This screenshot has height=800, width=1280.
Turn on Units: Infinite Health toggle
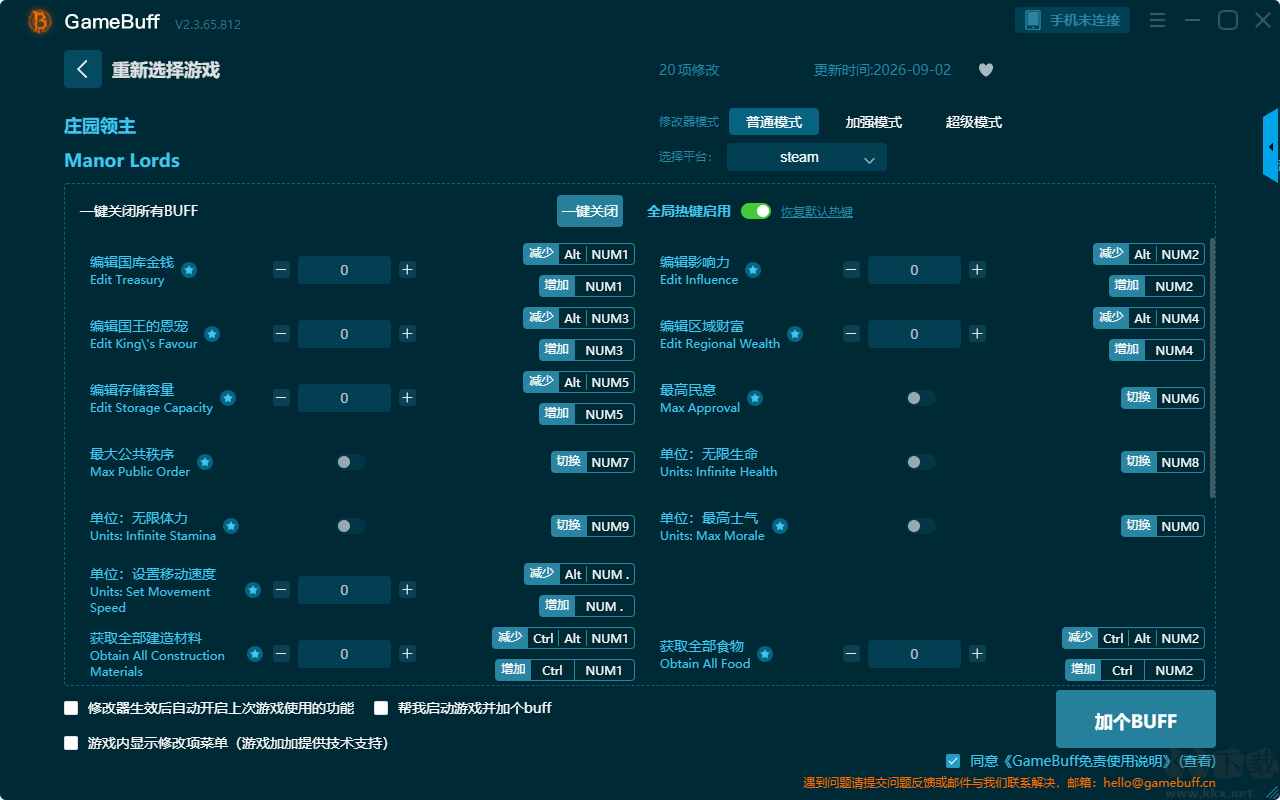(921, 462)
